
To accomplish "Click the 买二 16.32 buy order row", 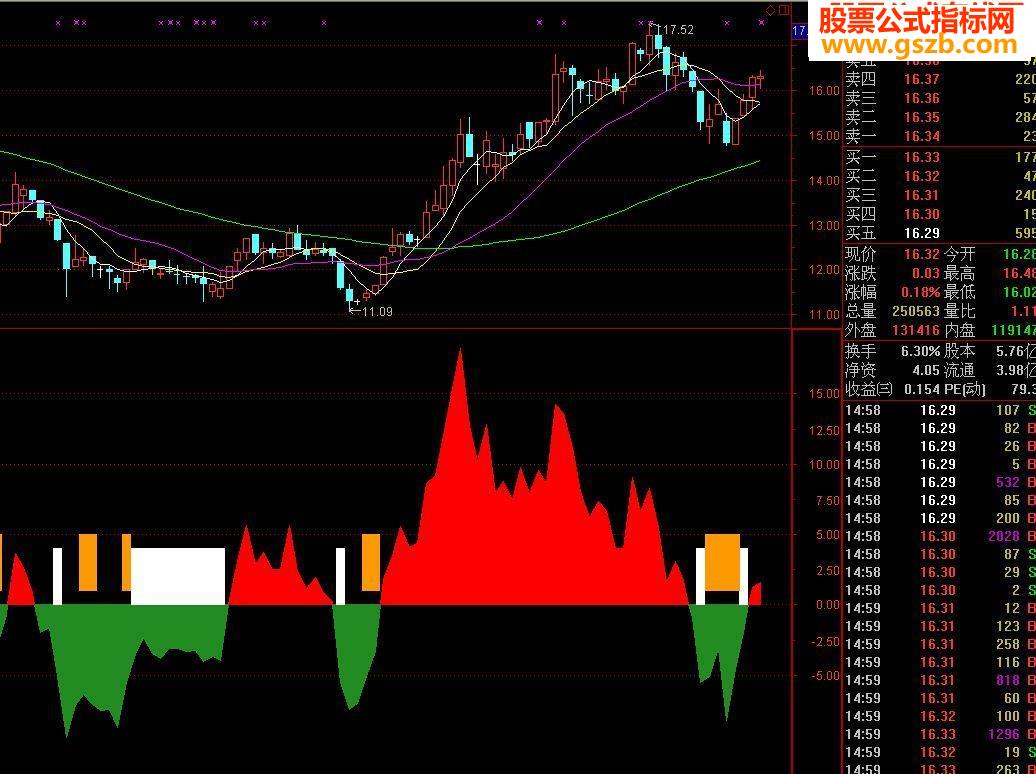I will pos(940,176).
